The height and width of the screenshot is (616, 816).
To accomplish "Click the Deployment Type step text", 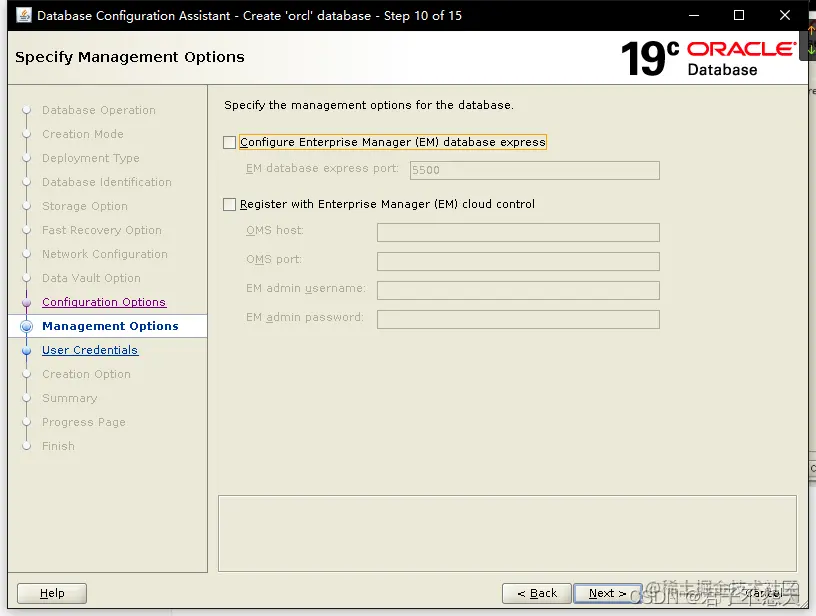I will pos(91,158).
